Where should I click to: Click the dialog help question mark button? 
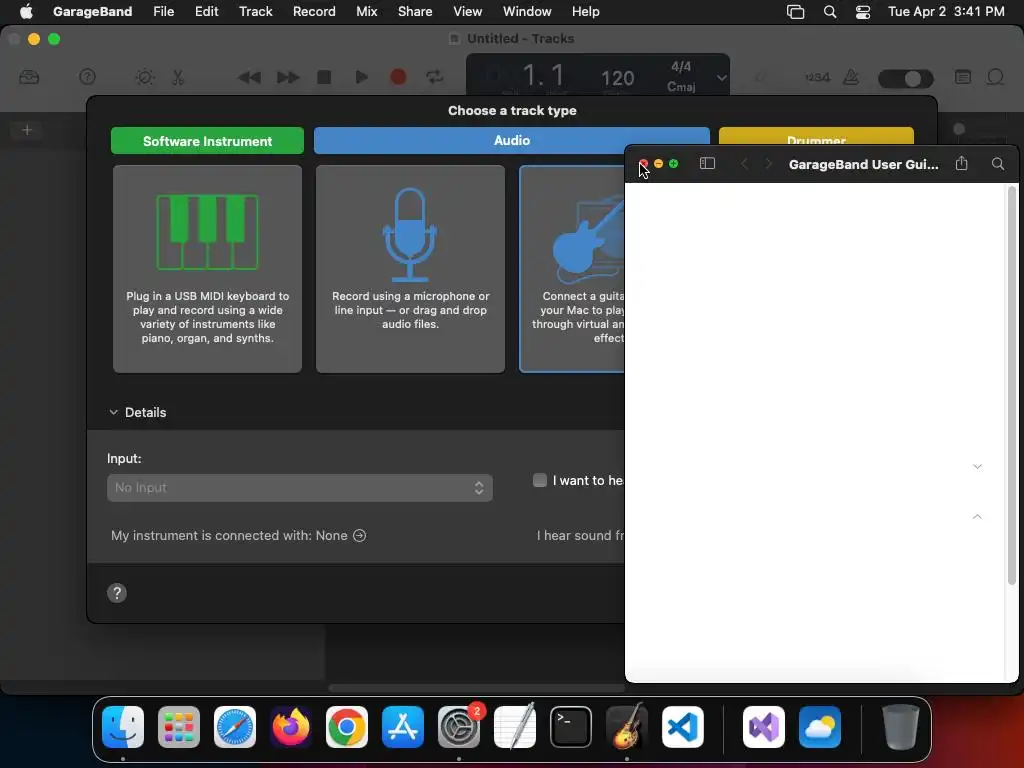pyautogui.click(x=117, y=593)
